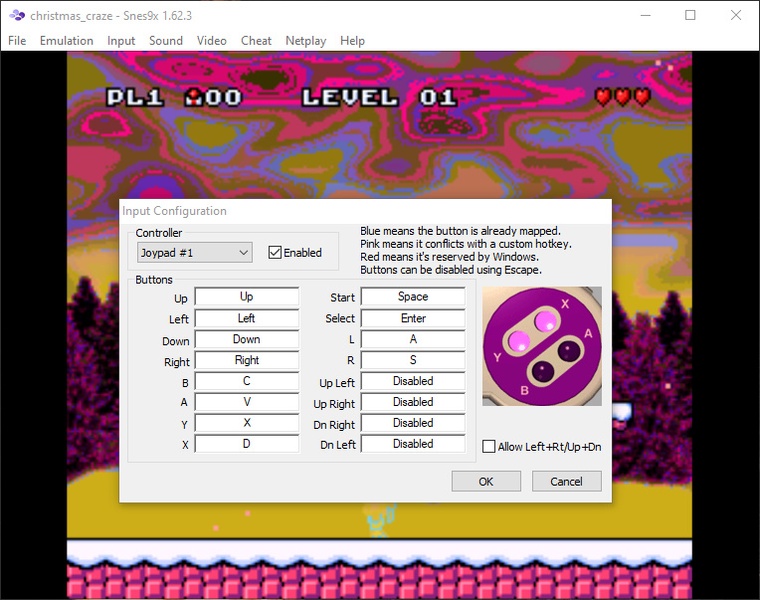Maximize the Snes9x window

[x=690, y=15]
